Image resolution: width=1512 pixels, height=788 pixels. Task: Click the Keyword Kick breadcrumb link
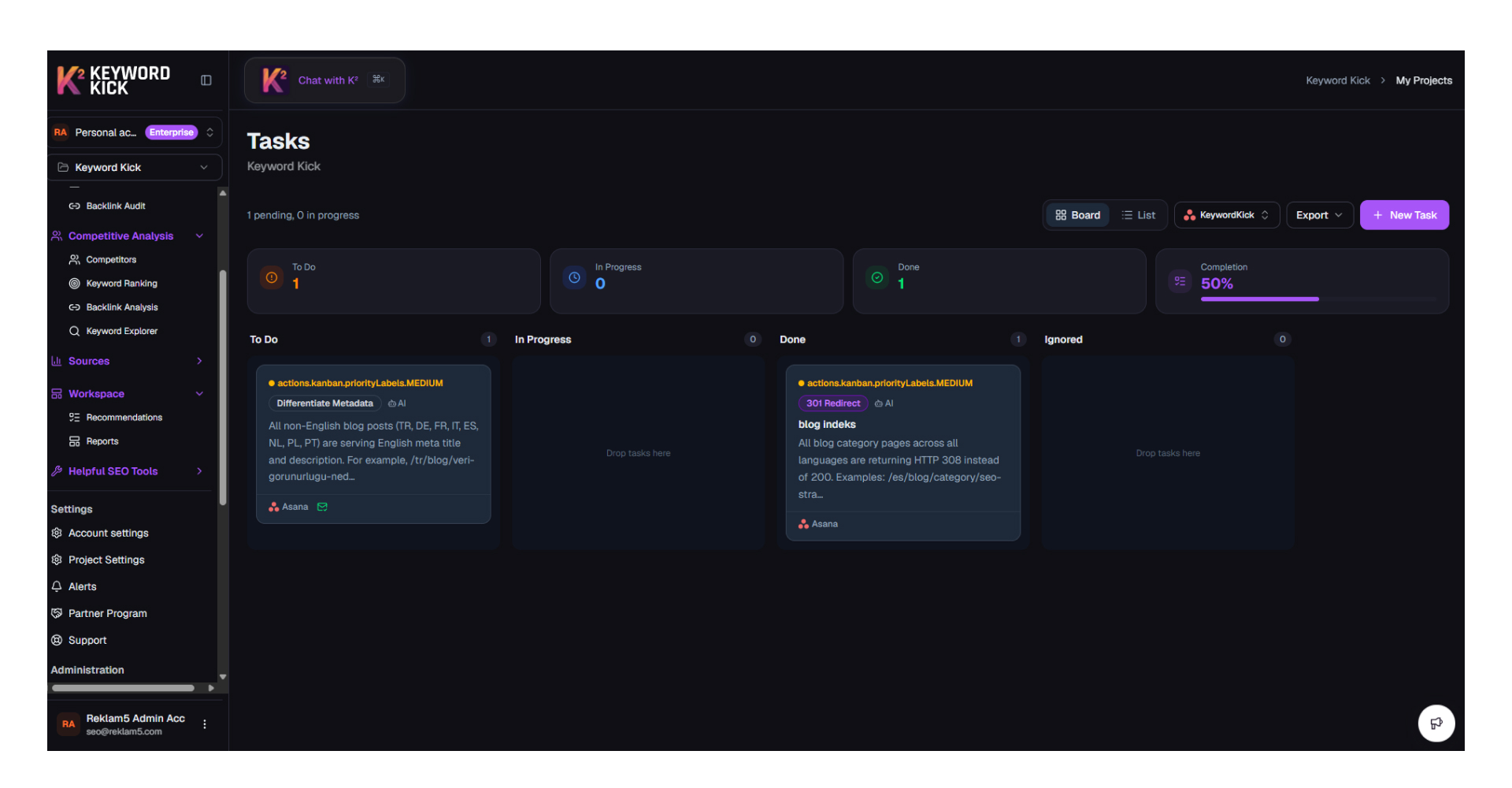1337,80
